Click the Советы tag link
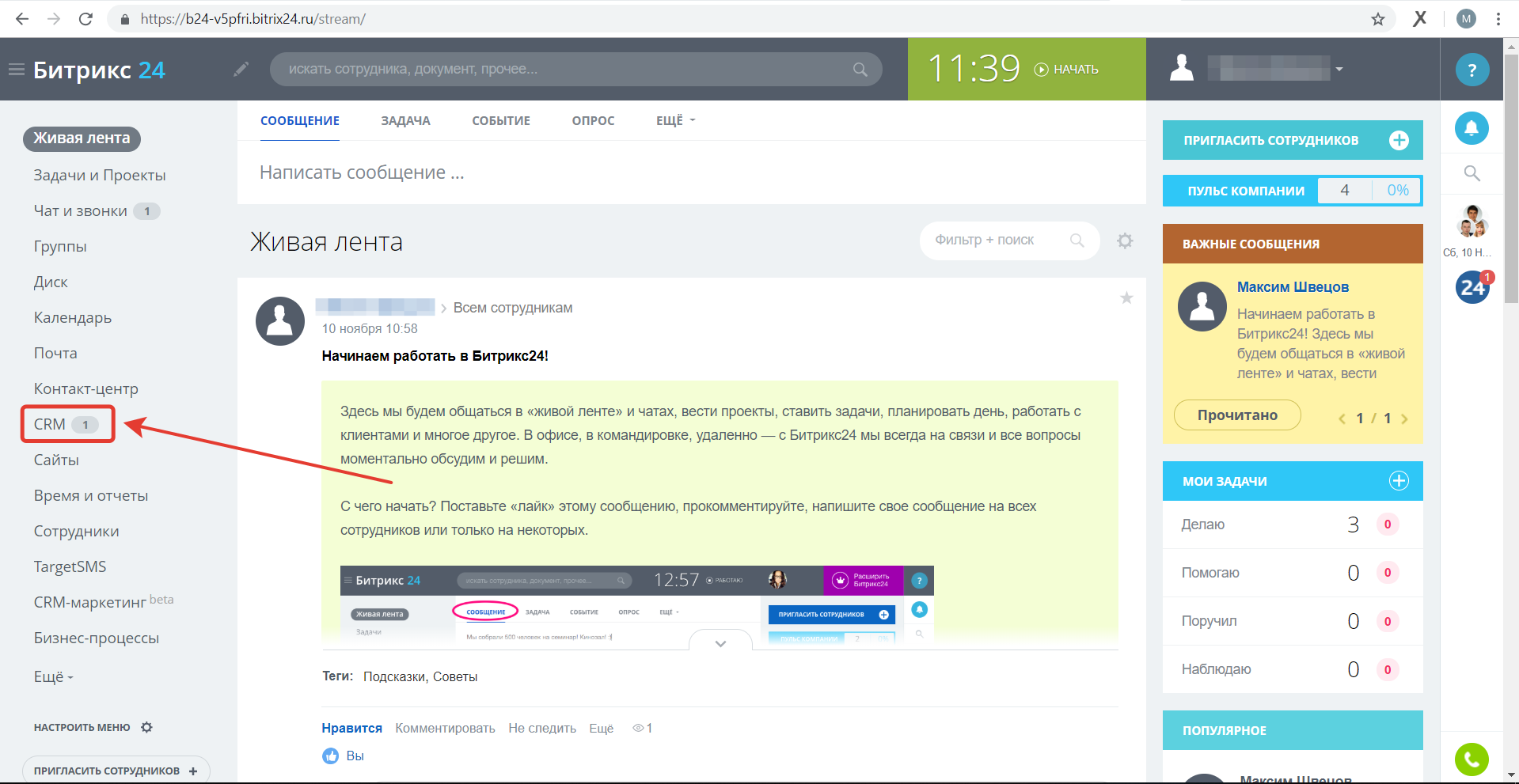 (455, 676)
